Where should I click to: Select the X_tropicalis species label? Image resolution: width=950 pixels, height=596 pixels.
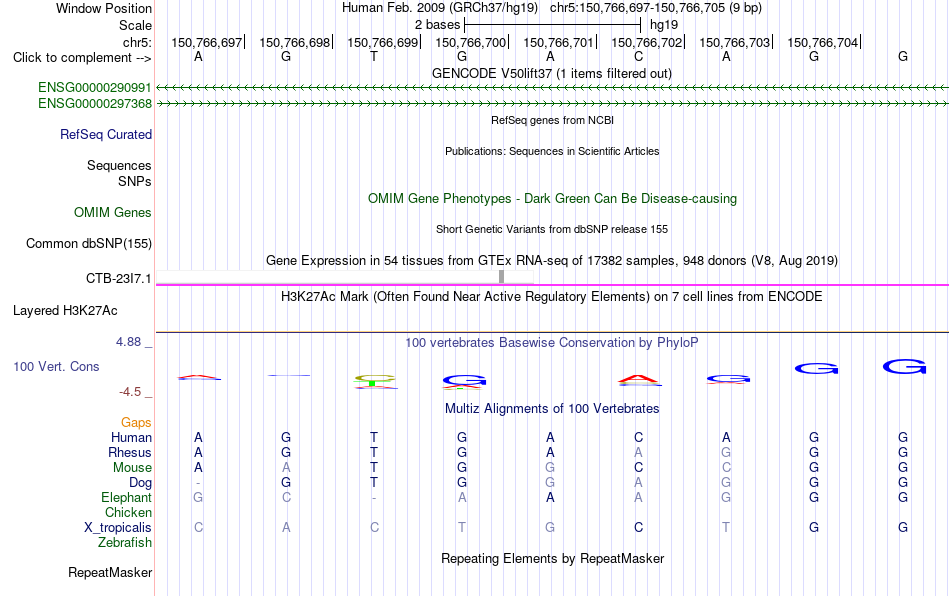tap(118, 528)
